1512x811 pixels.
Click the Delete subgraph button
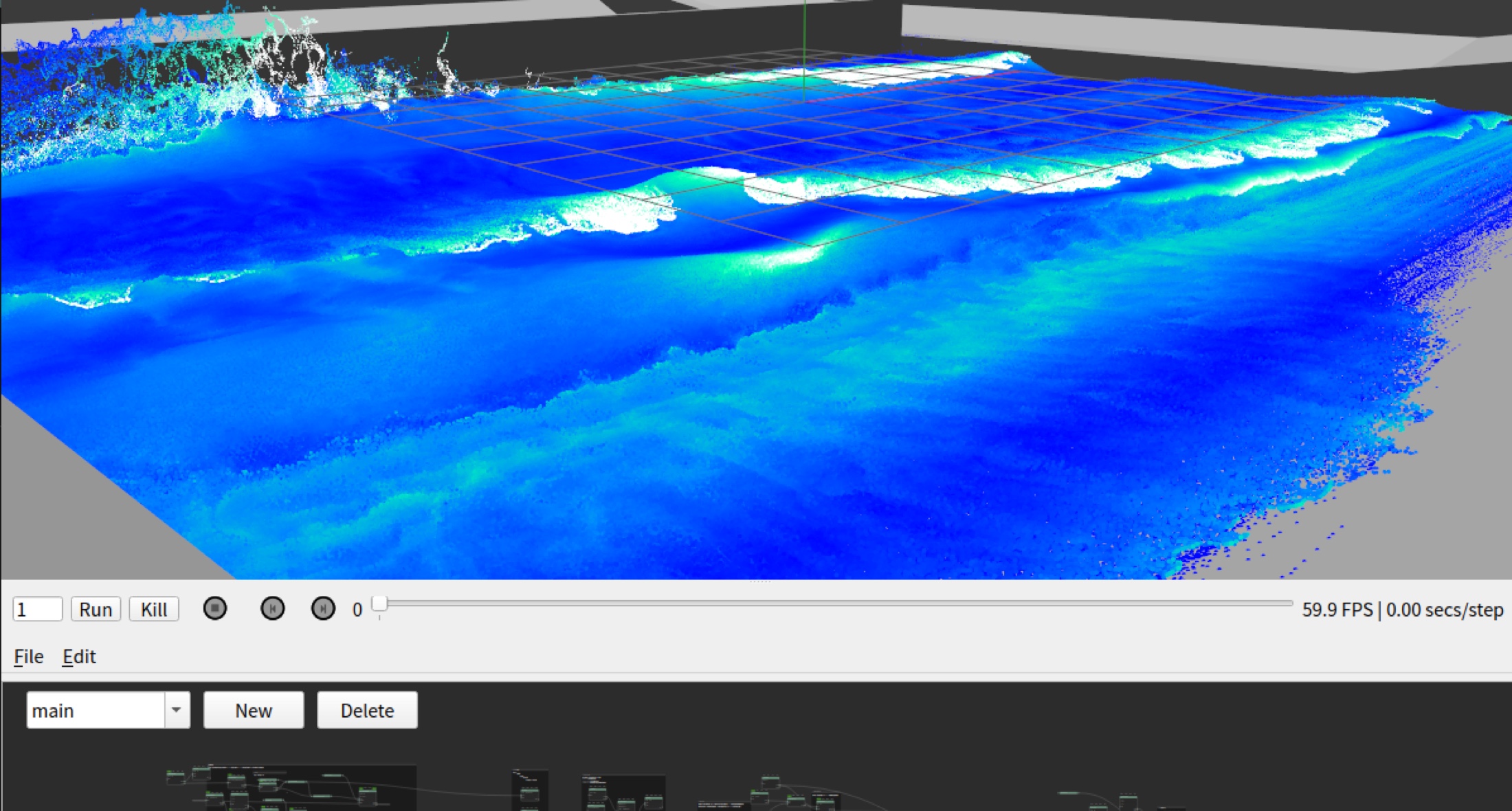[367, 710]
